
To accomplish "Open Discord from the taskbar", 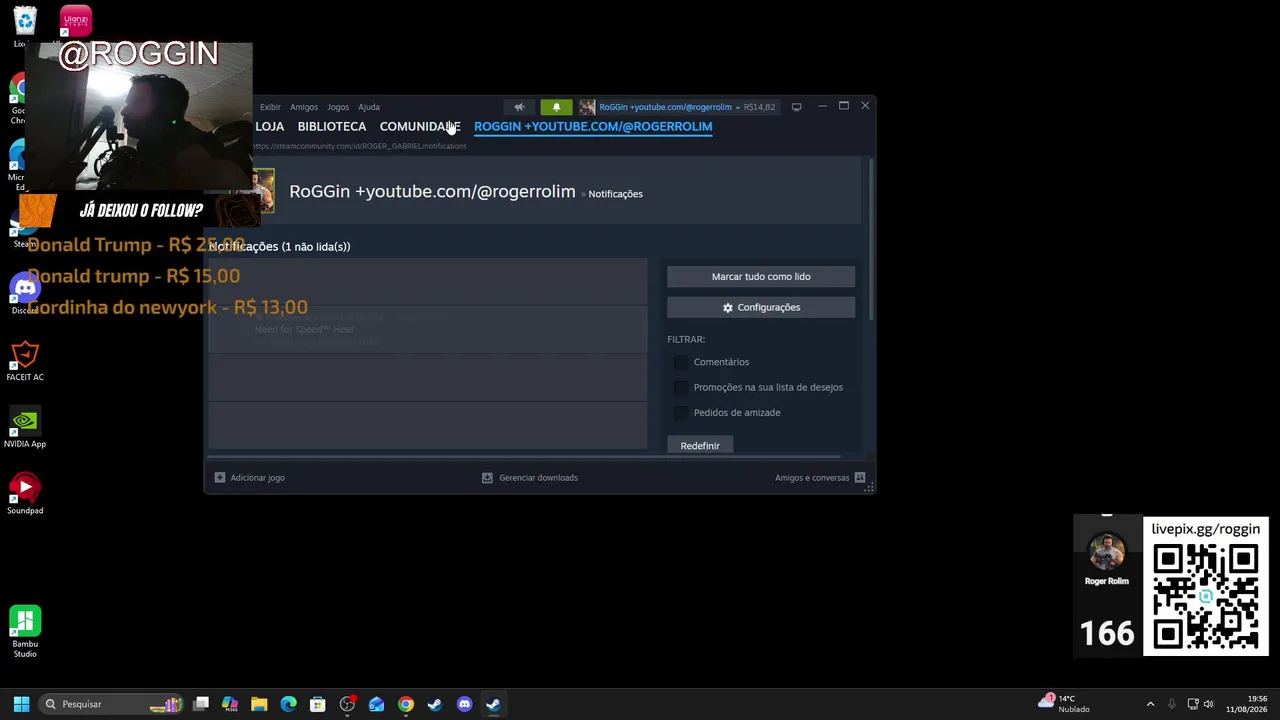I will tap(464, 704).
